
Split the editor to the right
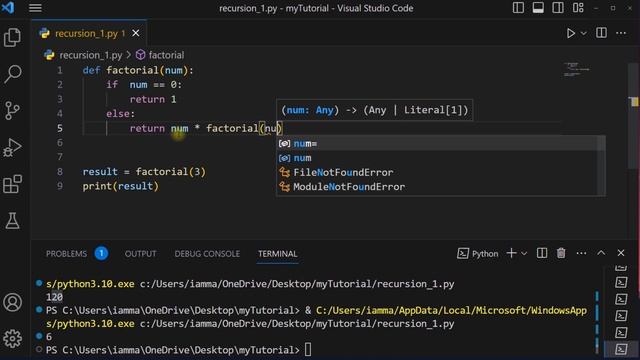[x=601, y=33]
